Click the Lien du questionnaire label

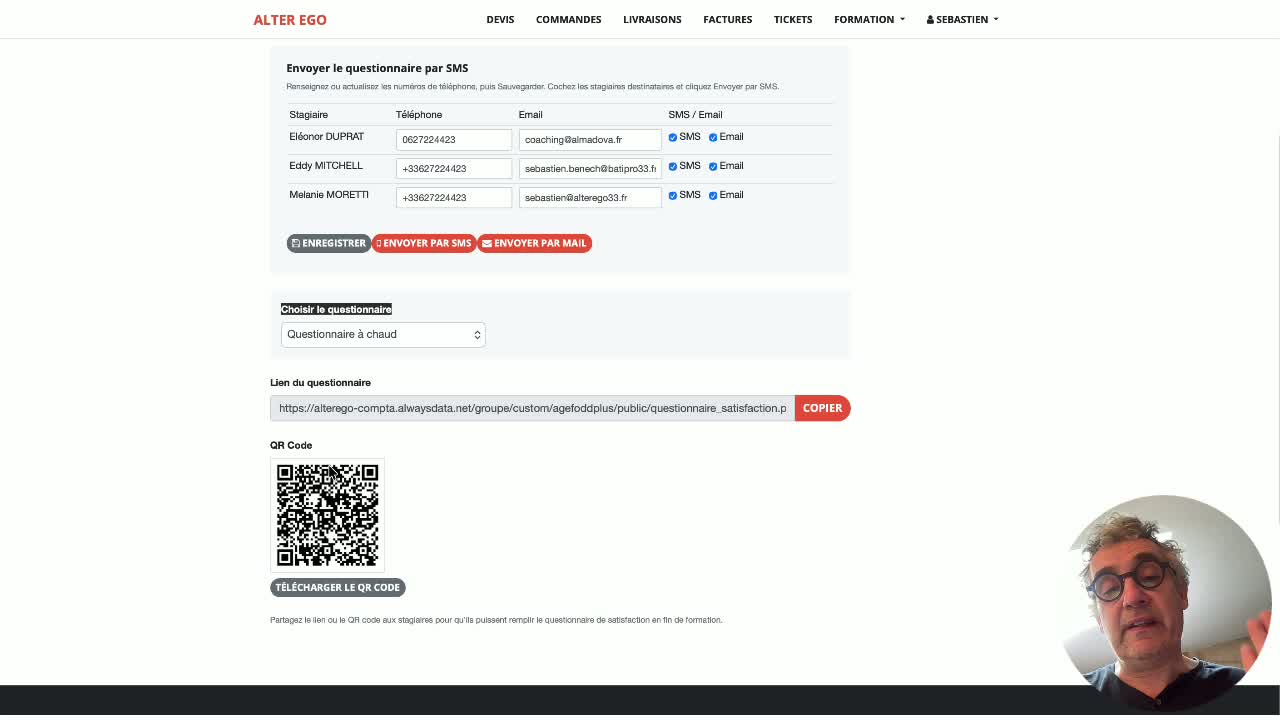[320, 383]
